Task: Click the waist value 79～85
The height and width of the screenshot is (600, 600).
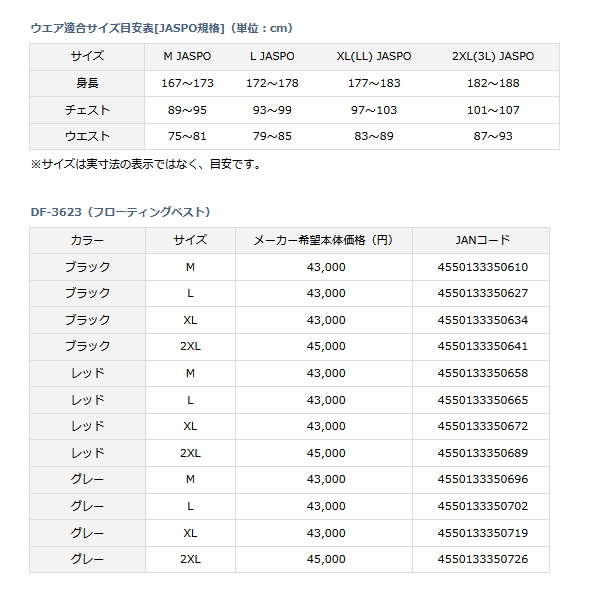Action: 272,136
